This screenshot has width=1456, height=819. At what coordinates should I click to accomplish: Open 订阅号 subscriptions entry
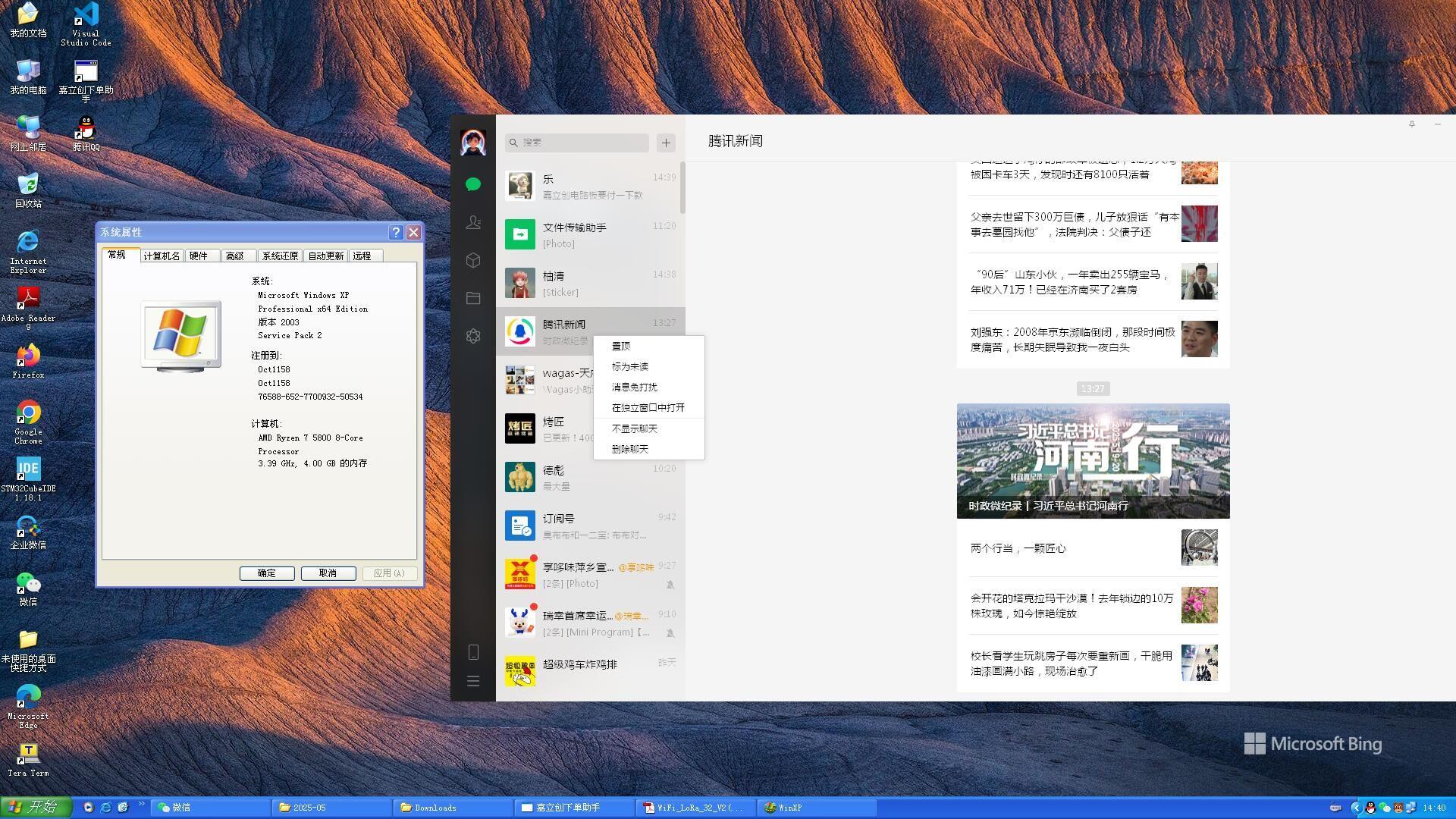(590, 526)
